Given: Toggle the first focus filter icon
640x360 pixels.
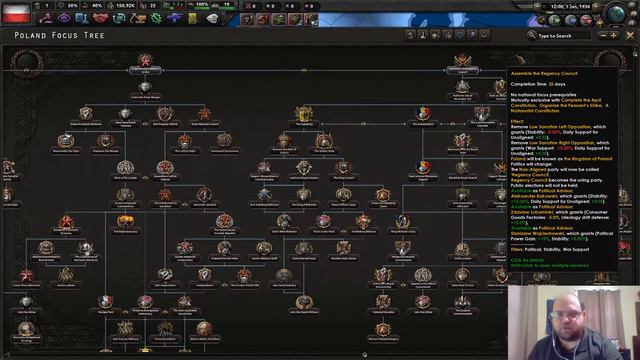Looking at the screenshot, I should coord(410,36).
